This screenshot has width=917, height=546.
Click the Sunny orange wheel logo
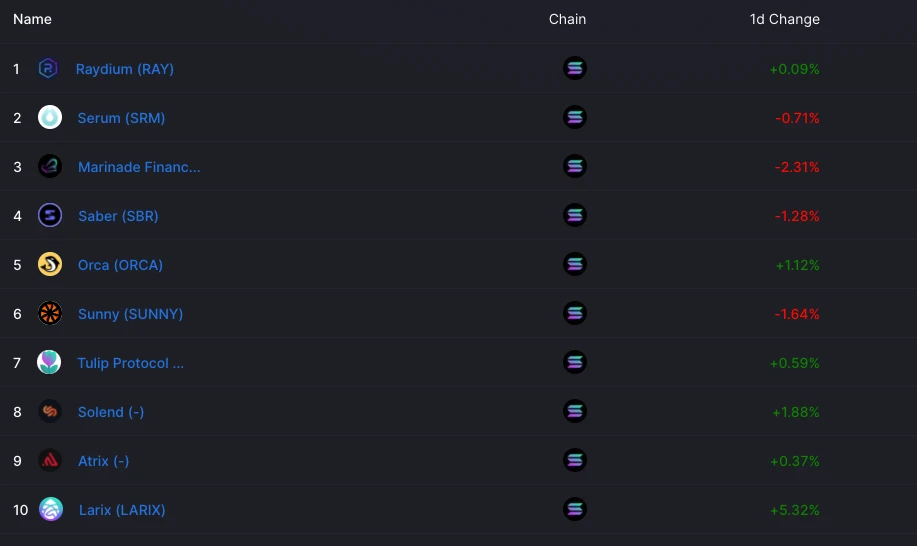tap(50, 313)
